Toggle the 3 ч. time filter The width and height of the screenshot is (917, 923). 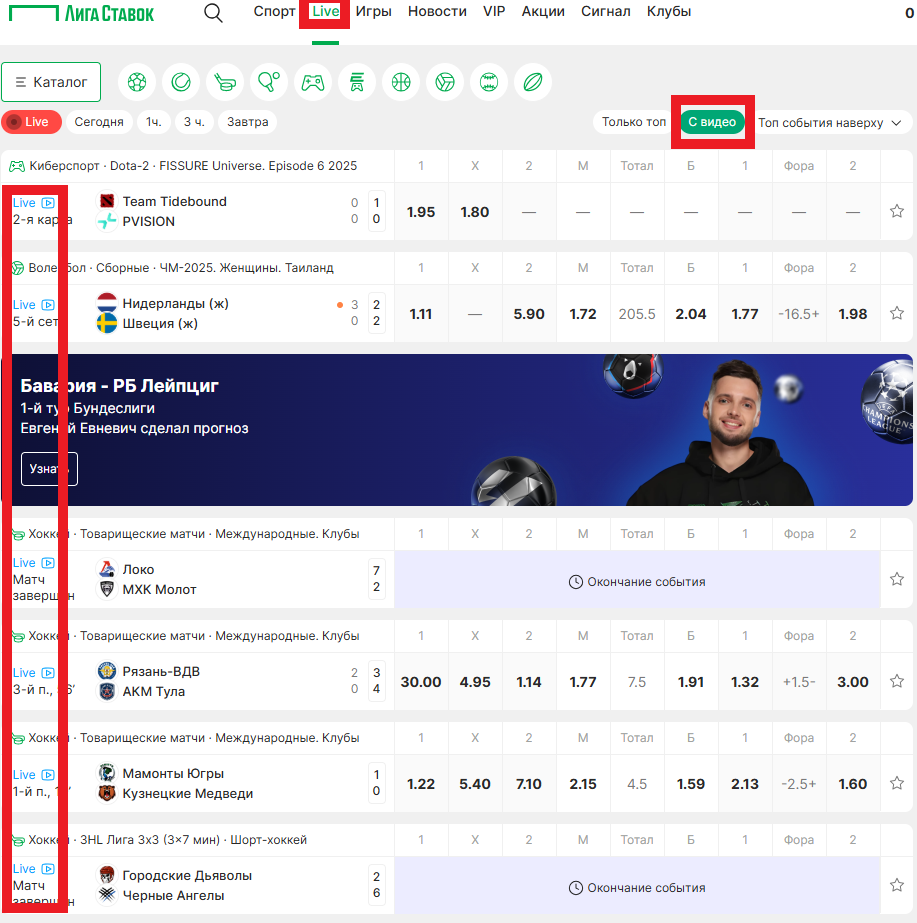tap(194, 122)
